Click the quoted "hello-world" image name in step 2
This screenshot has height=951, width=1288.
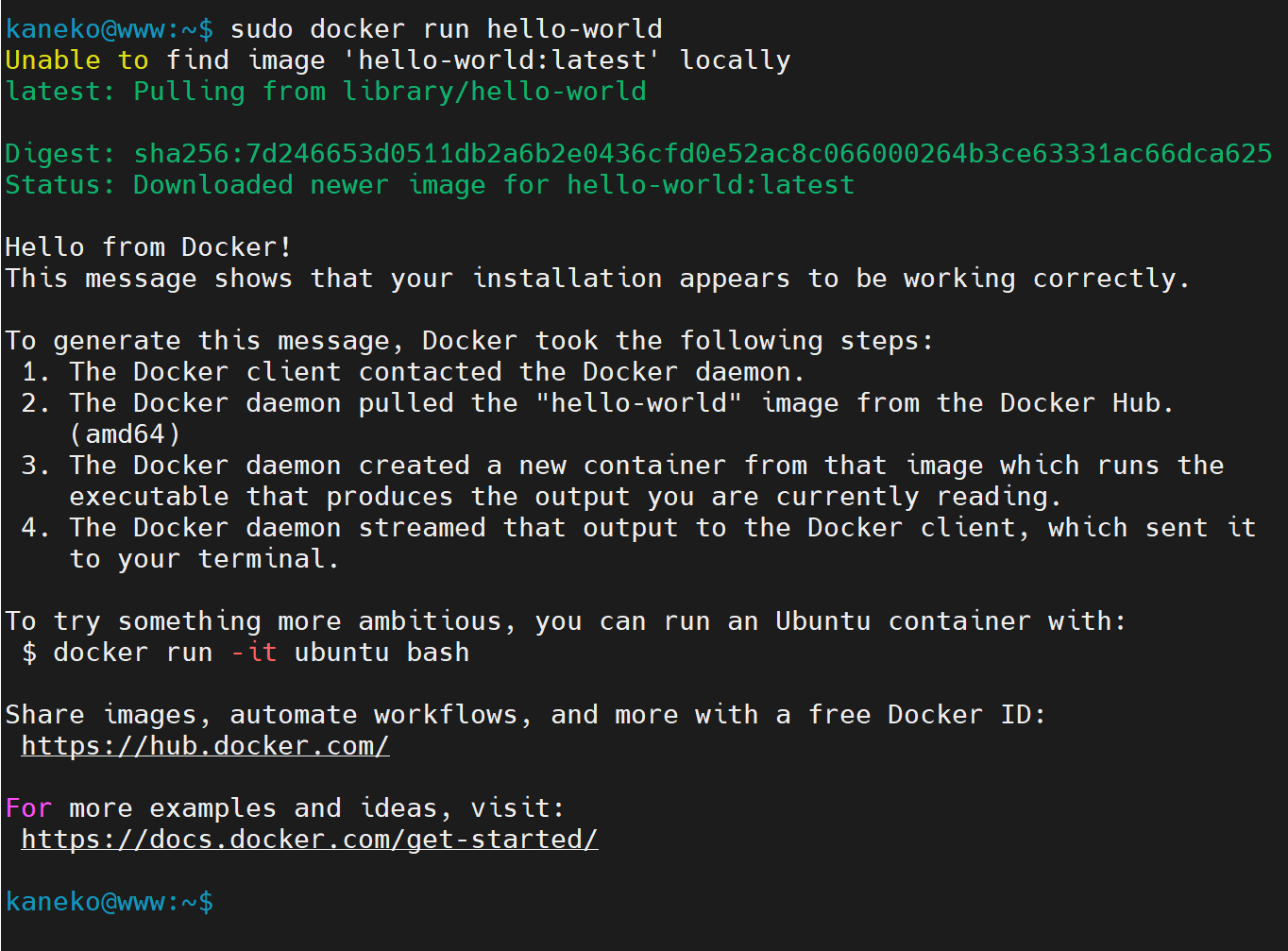pos(638,403)
